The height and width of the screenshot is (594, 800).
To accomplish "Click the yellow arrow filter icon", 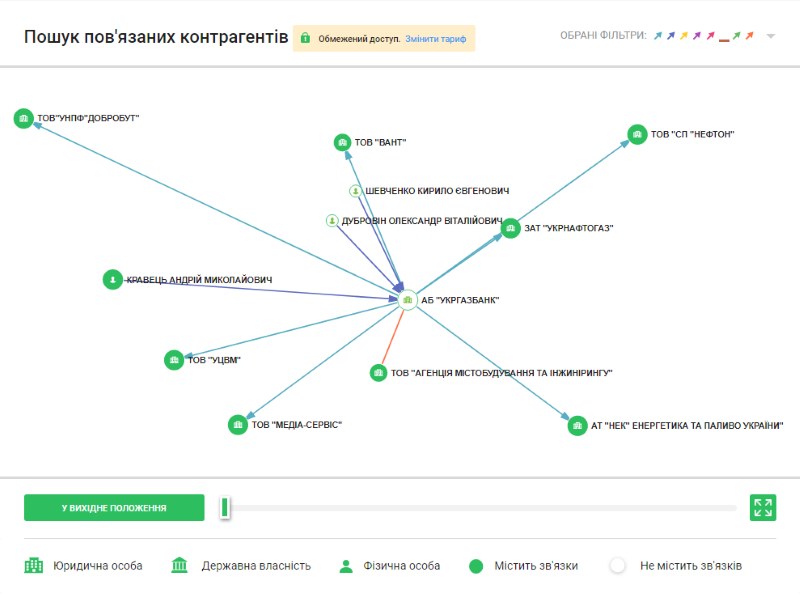I will (684, 36).
